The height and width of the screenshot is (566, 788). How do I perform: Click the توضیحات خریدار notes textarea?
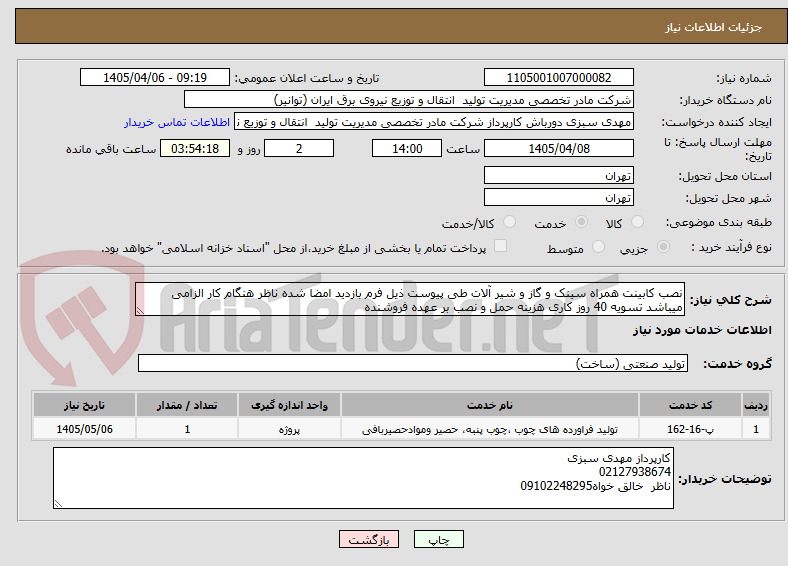(363, 478)
